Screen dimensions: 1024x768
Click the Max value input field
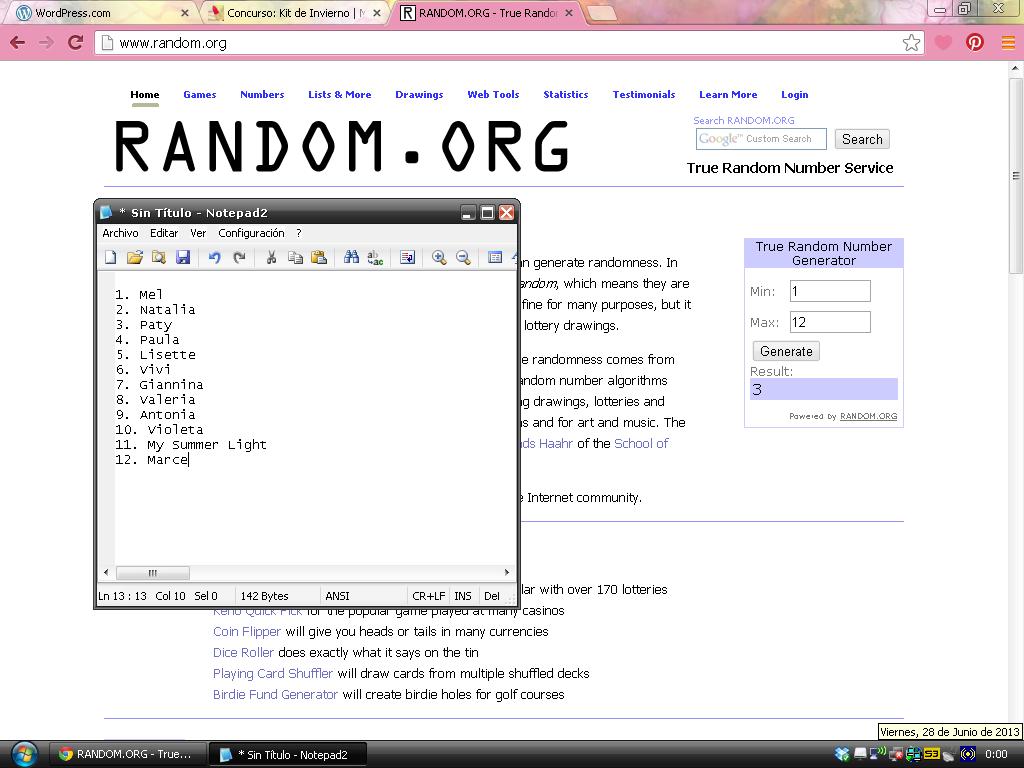pyautogui.click(x=829, y=322)
